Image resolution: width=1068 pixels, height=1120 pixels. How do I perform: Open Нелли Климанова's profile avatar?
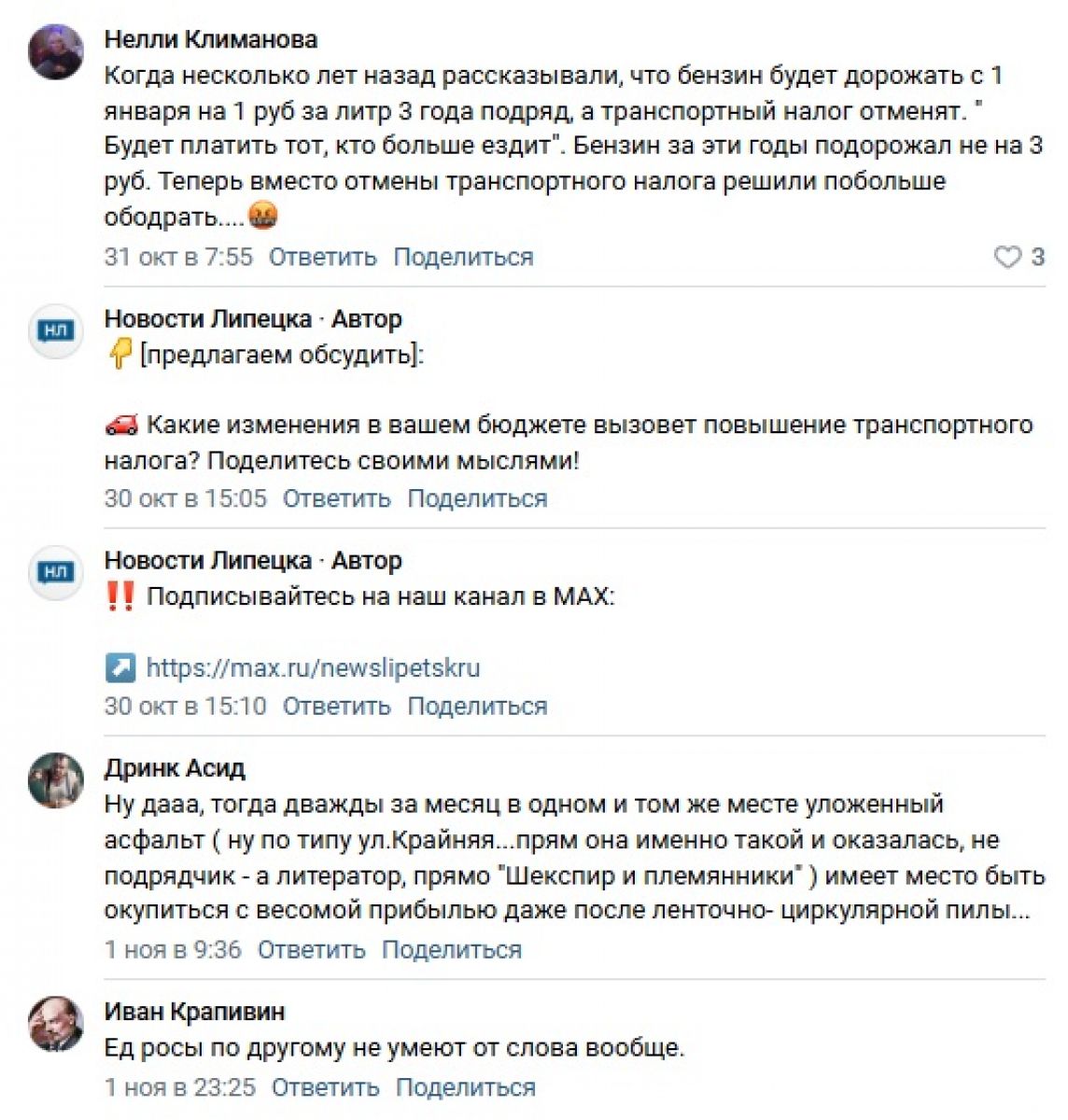pos(56,51)
